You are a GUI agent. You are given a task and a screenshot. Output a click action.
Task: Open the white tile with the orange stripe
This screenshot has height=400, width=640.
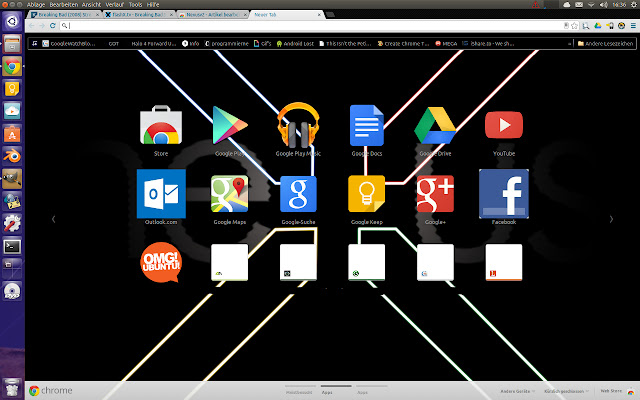504,262
